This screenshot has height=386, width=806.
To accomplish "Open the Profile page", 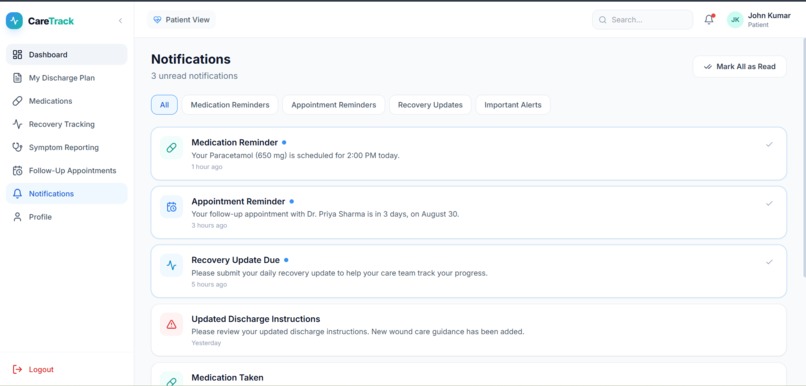I will 66,217.
